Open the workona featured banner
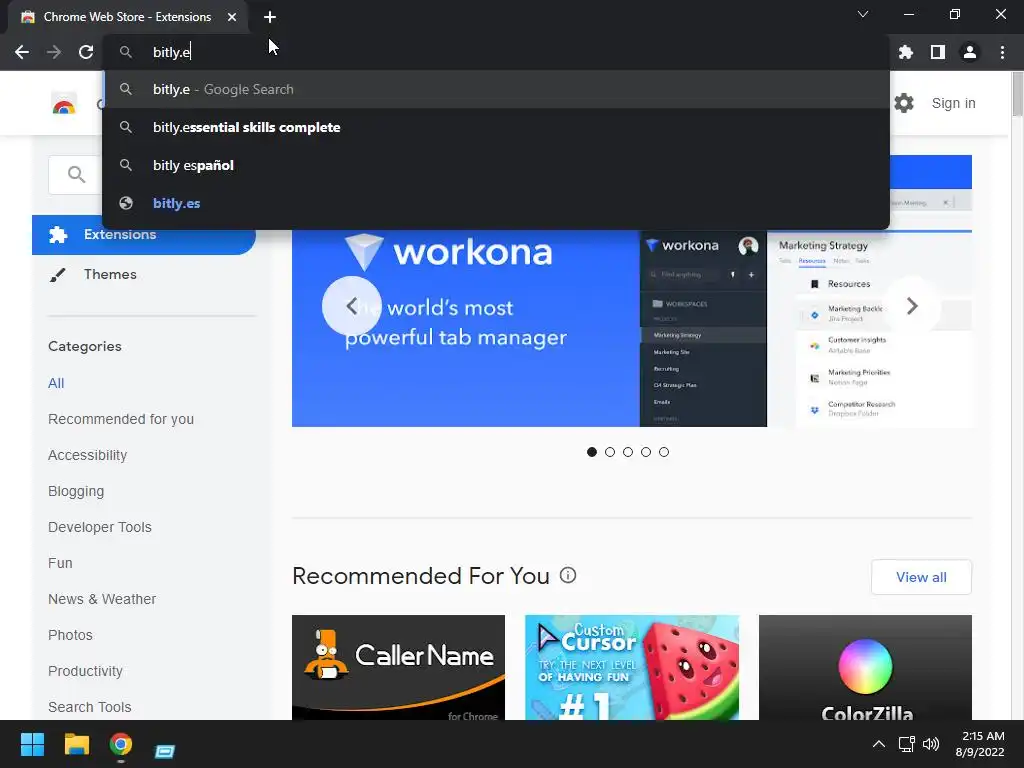Screen dimensions: 1024x768 point(632,328)
